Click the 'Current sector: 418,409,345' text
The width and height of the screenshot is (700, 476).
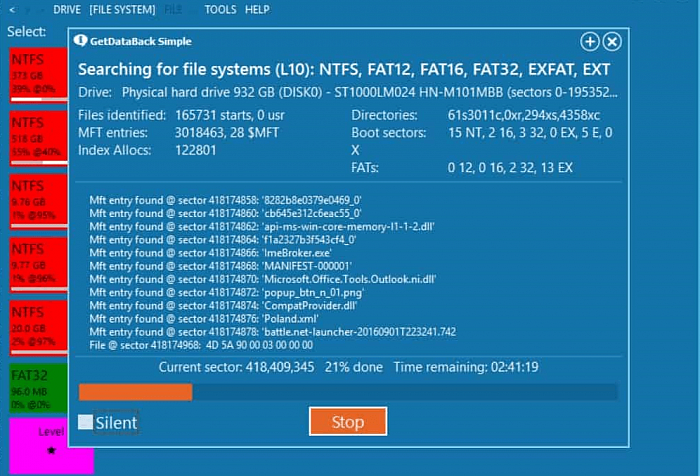[237, 367]
